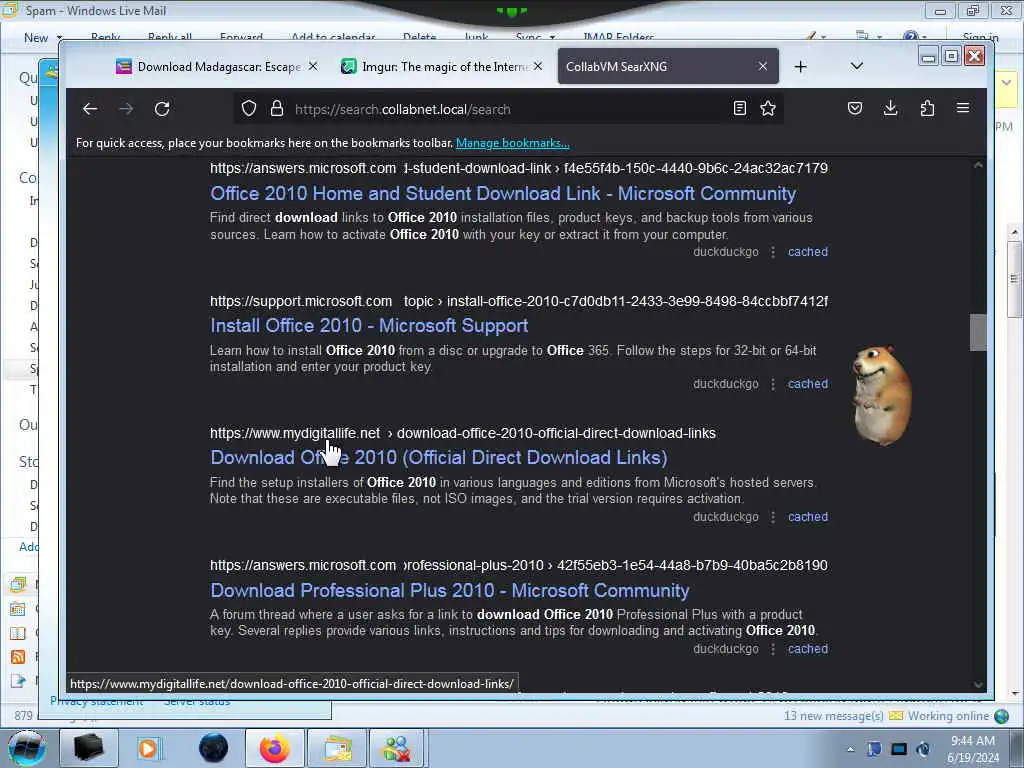
Task: Open Windows Live Mail taskbar icon
Action: [337, 748]
